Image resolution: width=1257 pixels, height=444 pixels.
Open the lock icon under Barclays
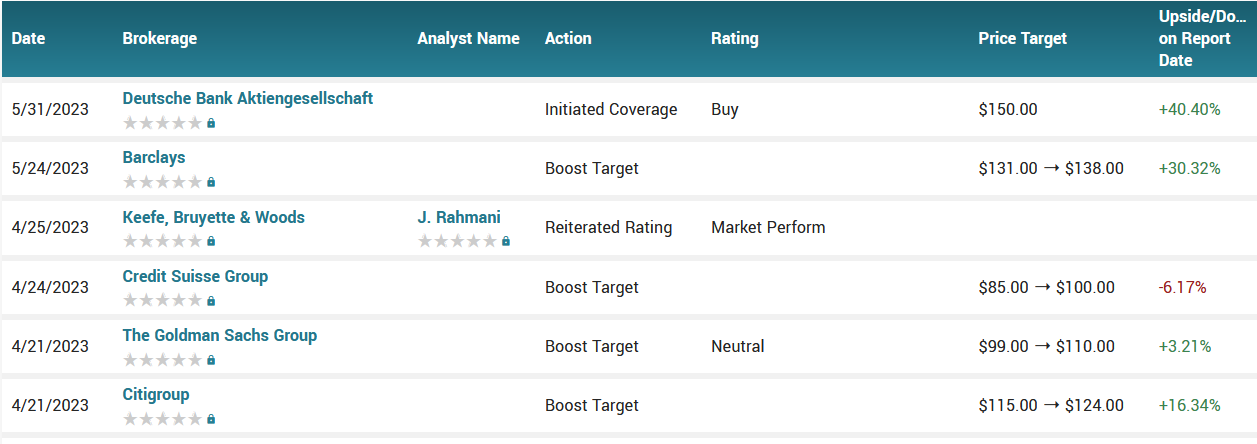coord(211,183)
